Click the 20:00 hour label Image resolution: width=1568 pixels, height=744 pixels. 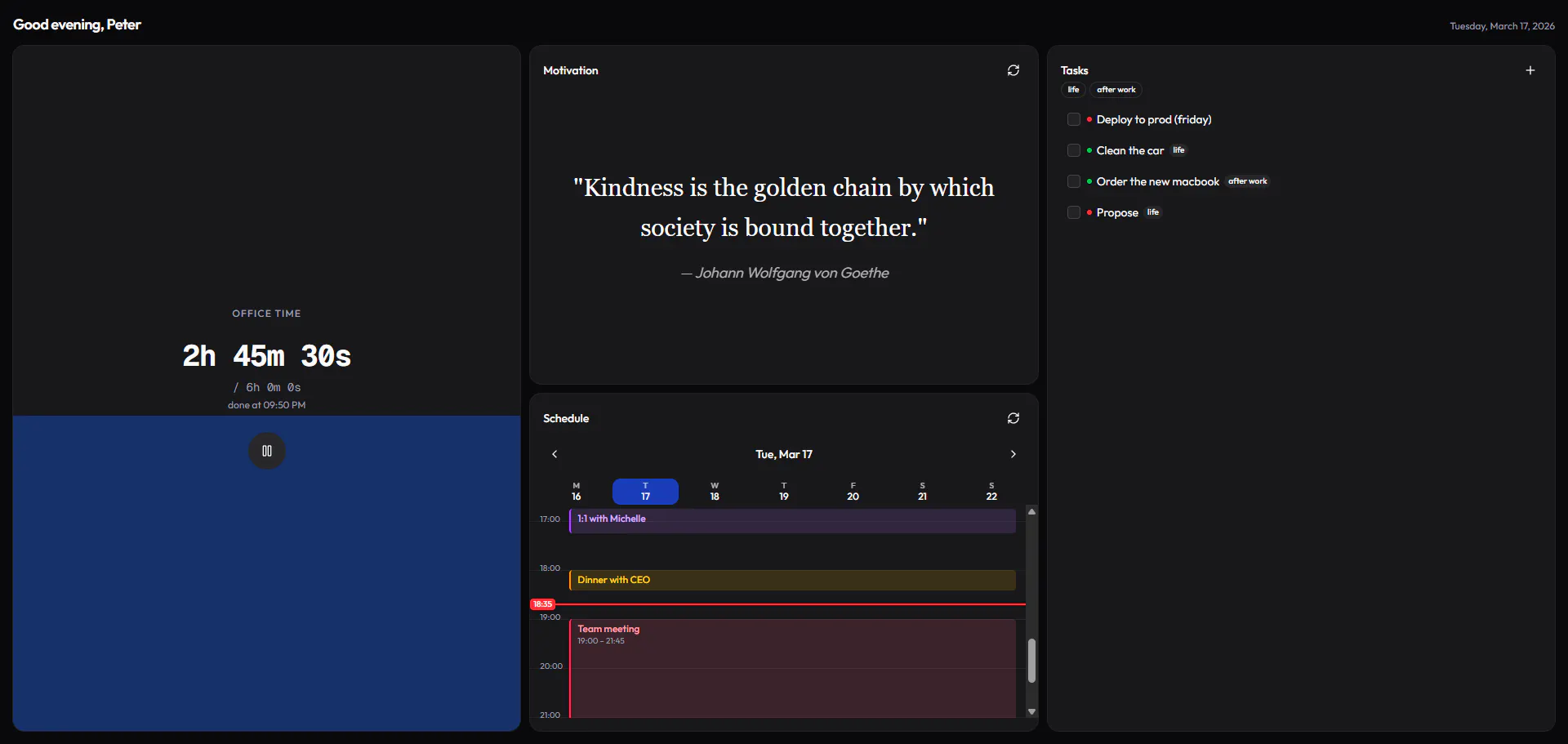point(551,666)
